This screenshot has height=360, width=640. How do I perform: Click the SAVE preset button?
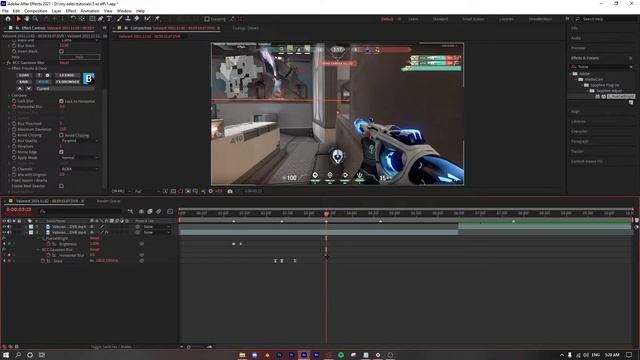point(24,82)
